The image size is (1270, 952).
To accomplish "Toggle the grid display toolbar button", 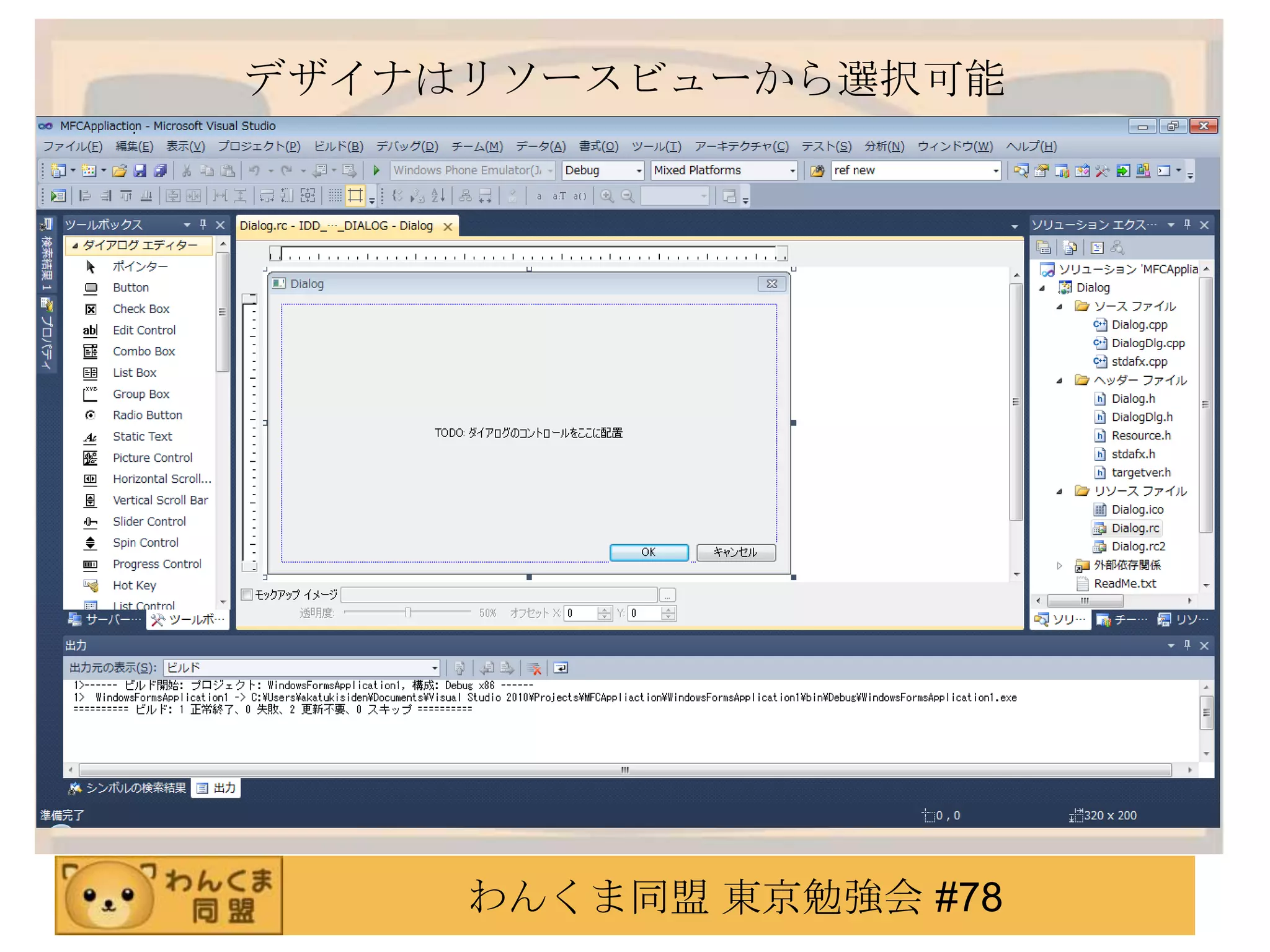I will [x=335, y=196].
